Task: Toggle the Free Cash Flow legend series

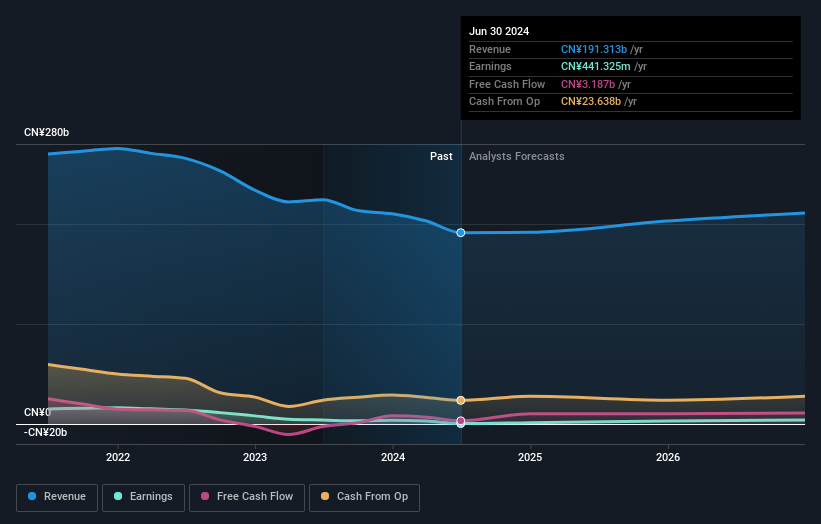Action: [247, 497]
